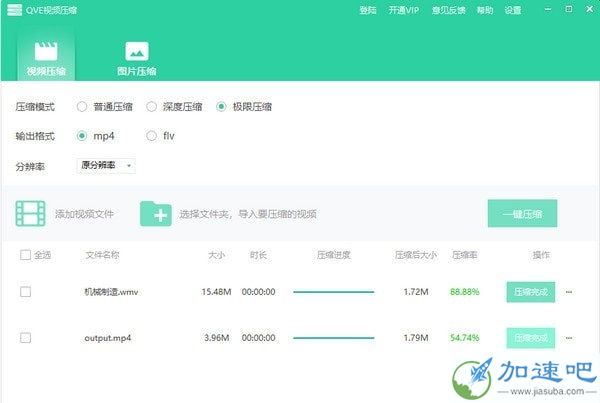
Task: Click the QVE app logo icon
Action: tap(15, 10)
